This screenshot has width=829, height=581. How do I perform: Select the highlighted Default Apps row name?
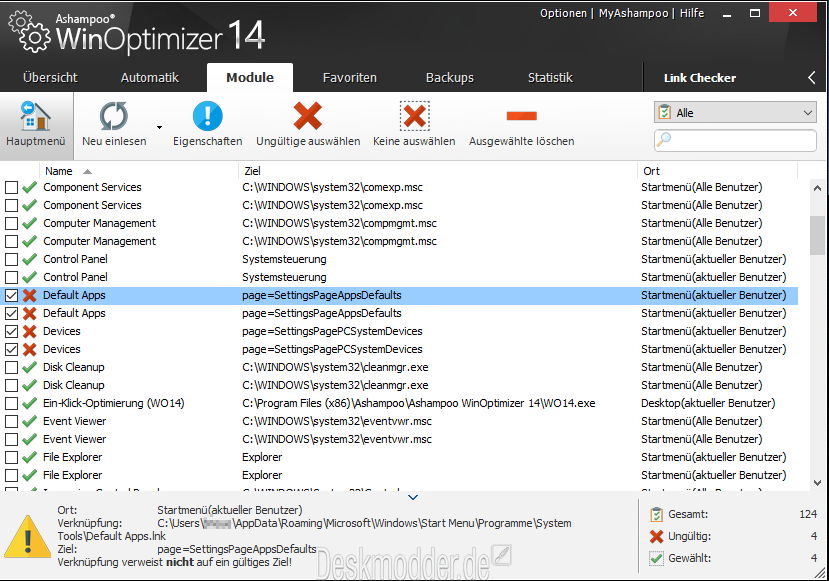(74, 295)
